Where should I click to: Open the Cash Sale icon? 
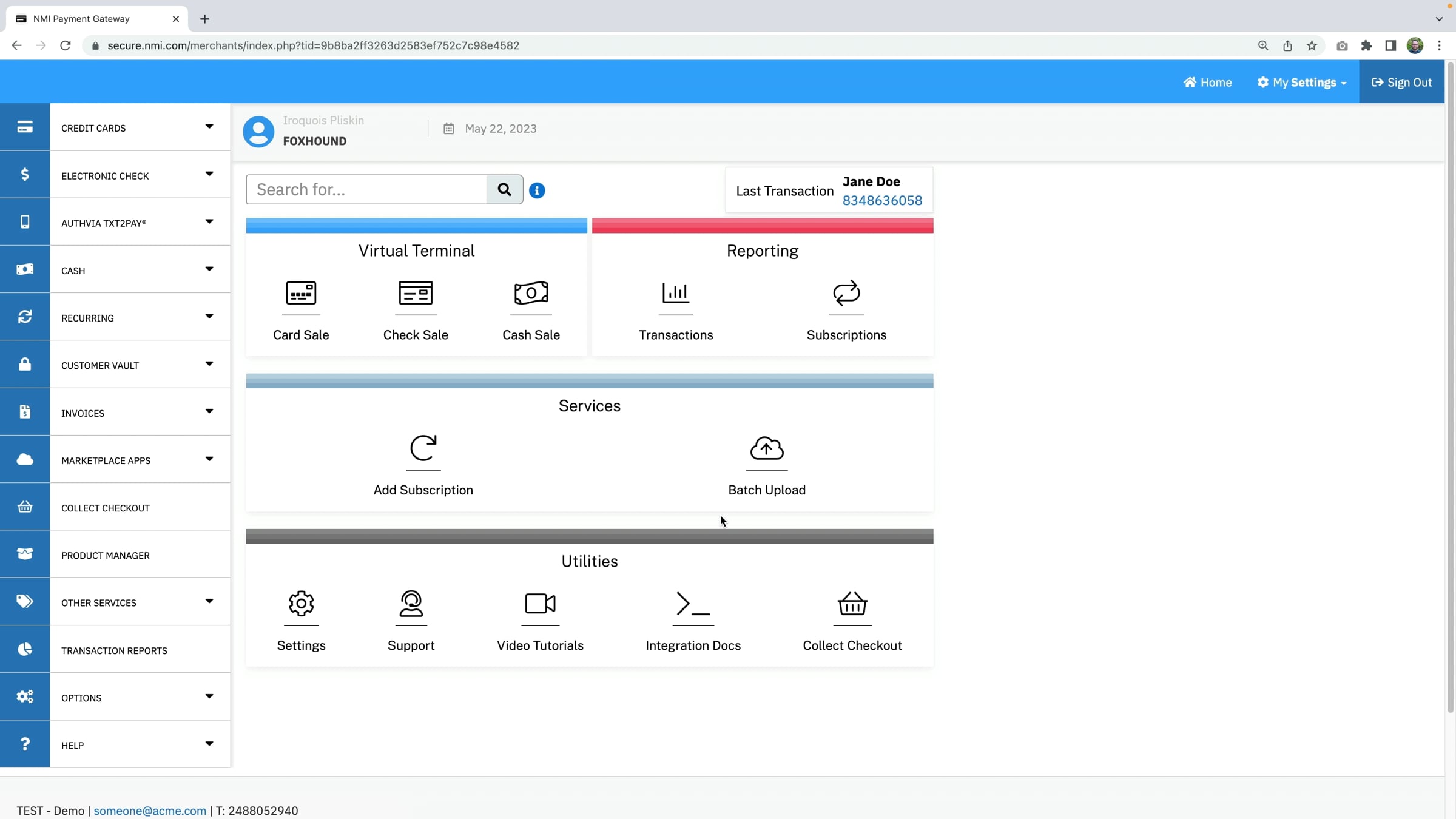(531, 294)
